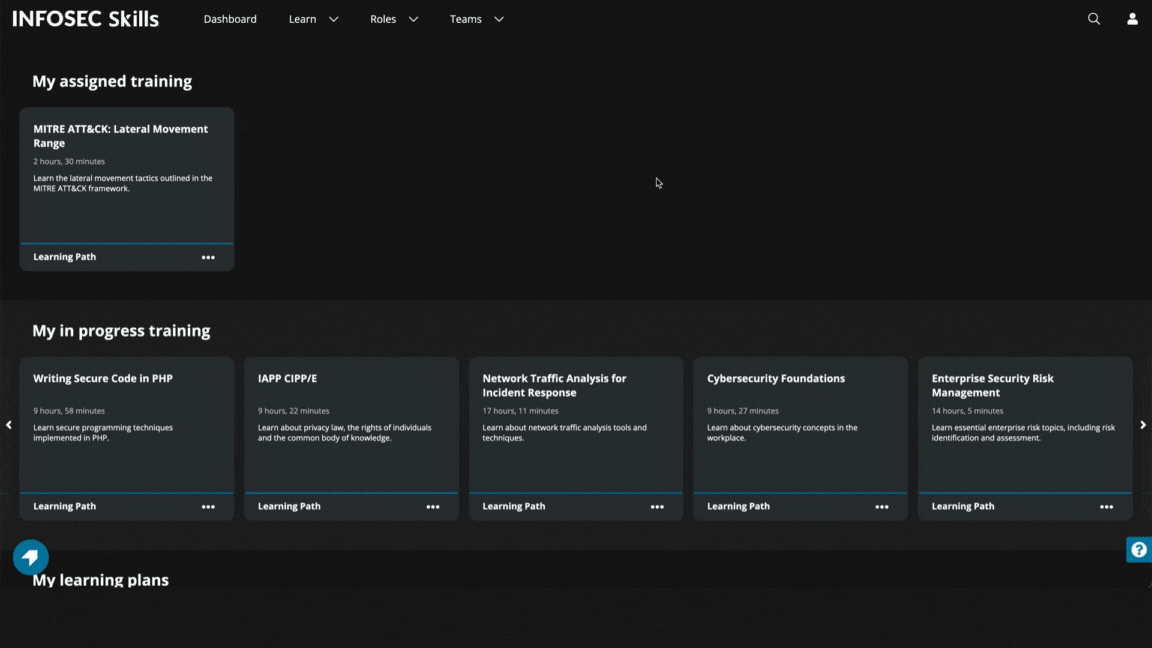Open three-dot menu for IAPP CIPP/E
The width and height of the screenshot is (1152, 648).
coord(432,507)
